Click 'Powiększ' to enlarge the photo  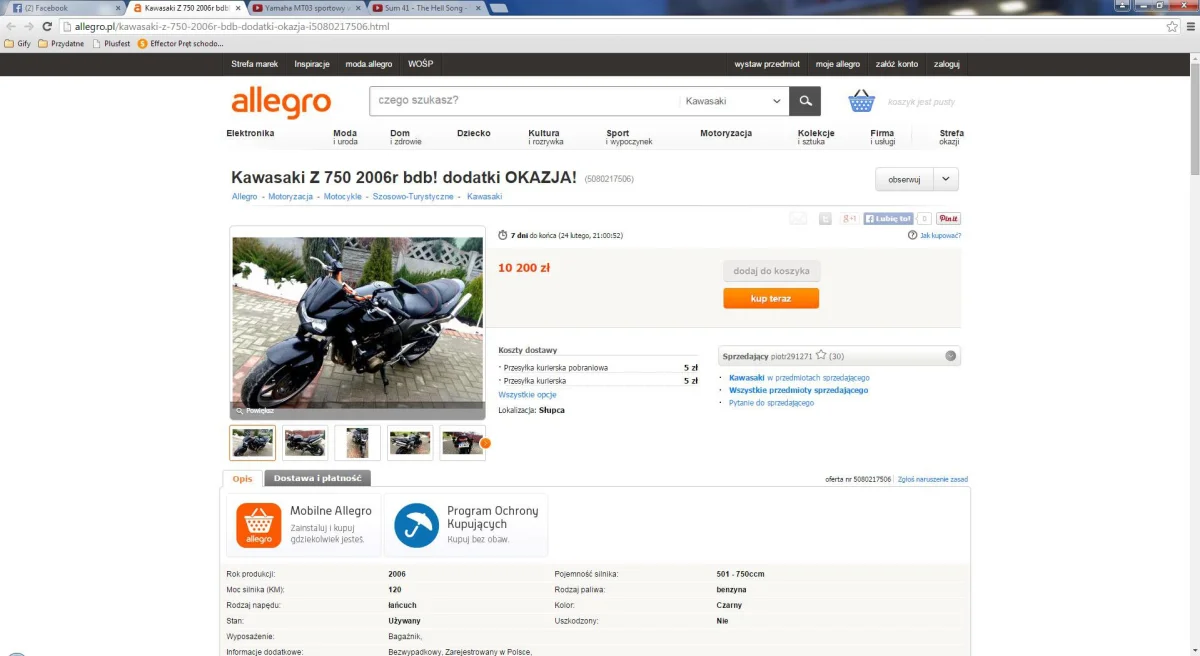click(254, 411)
